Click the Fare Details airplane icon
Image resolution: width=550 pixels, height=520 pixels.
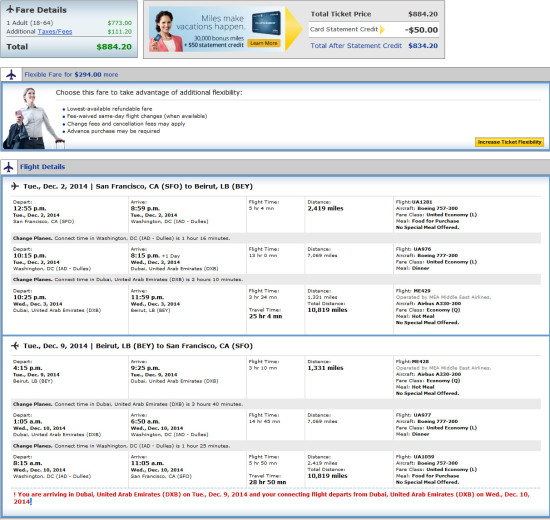point(11,9)
